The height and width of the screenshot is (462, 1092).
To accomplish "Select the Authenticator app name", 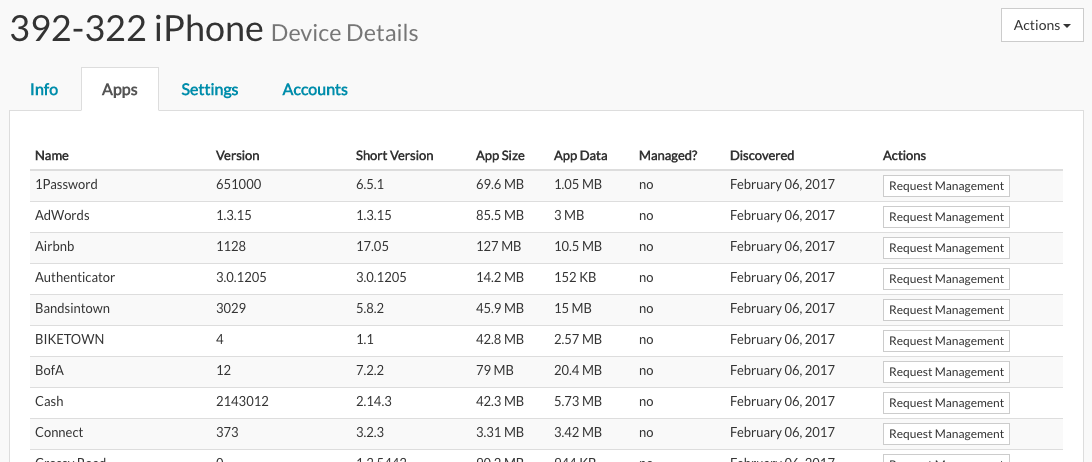I will (75, 277).
